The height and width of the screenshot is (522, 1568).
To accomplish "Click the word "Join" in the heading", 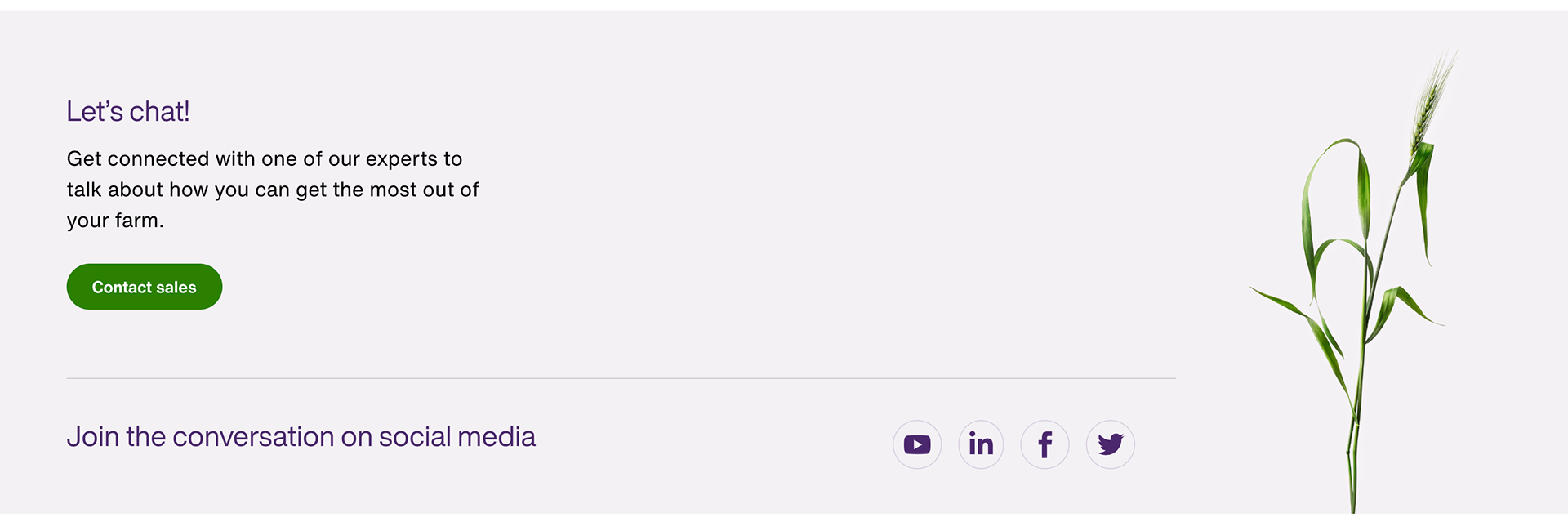I will (93, 437).
